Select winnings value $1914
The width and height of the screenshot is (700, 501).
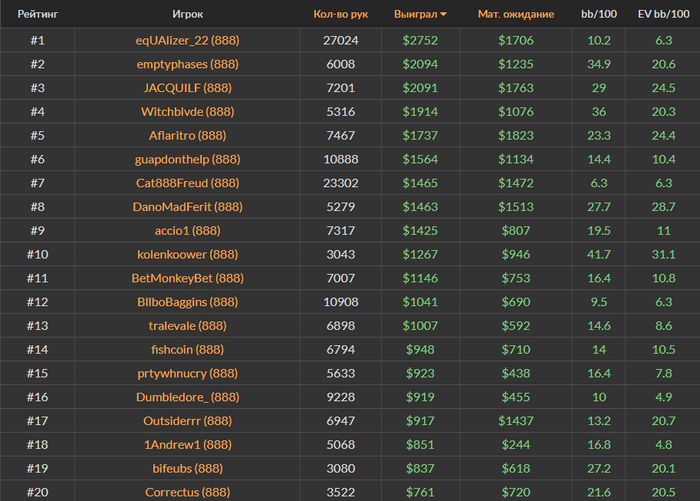click(420, 112)
